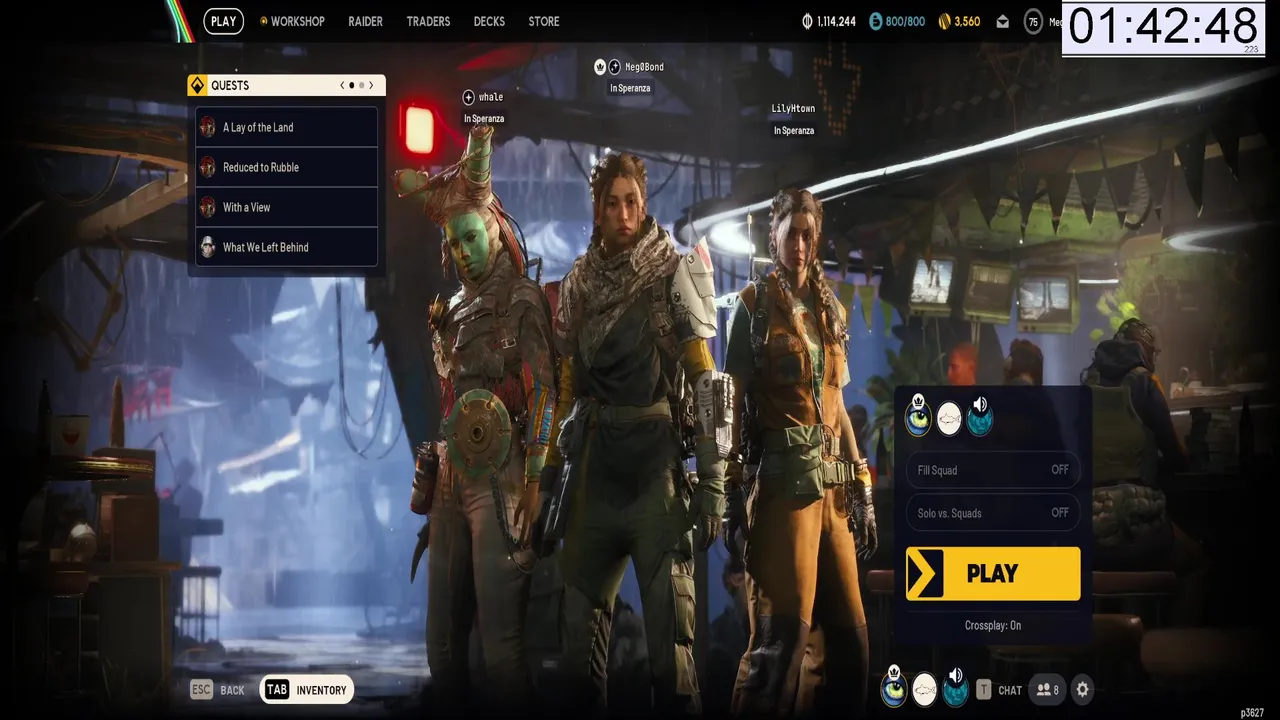The height and width of the screenshot is (720, 1280).
Task: Click the Crossplay: On label
Action: 993,625
